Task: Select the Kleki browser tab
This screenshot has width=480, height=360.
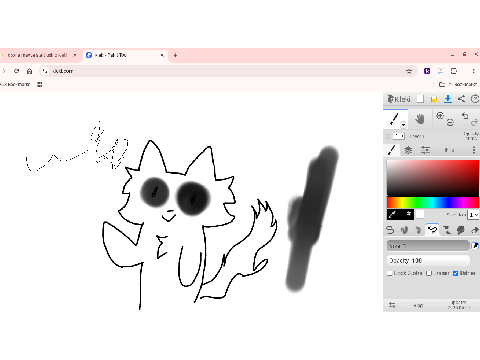Action: 125,55
